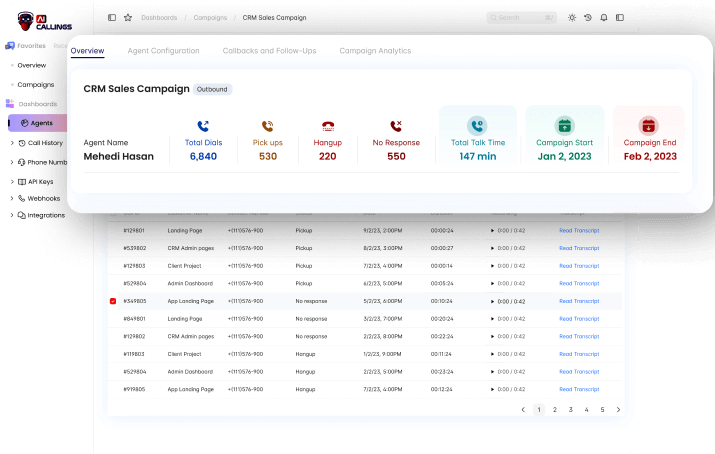This screenshot has height=454, width=715.
Task: Click the 147 min value
Action: pyautogui.click(x=477, y=156)
